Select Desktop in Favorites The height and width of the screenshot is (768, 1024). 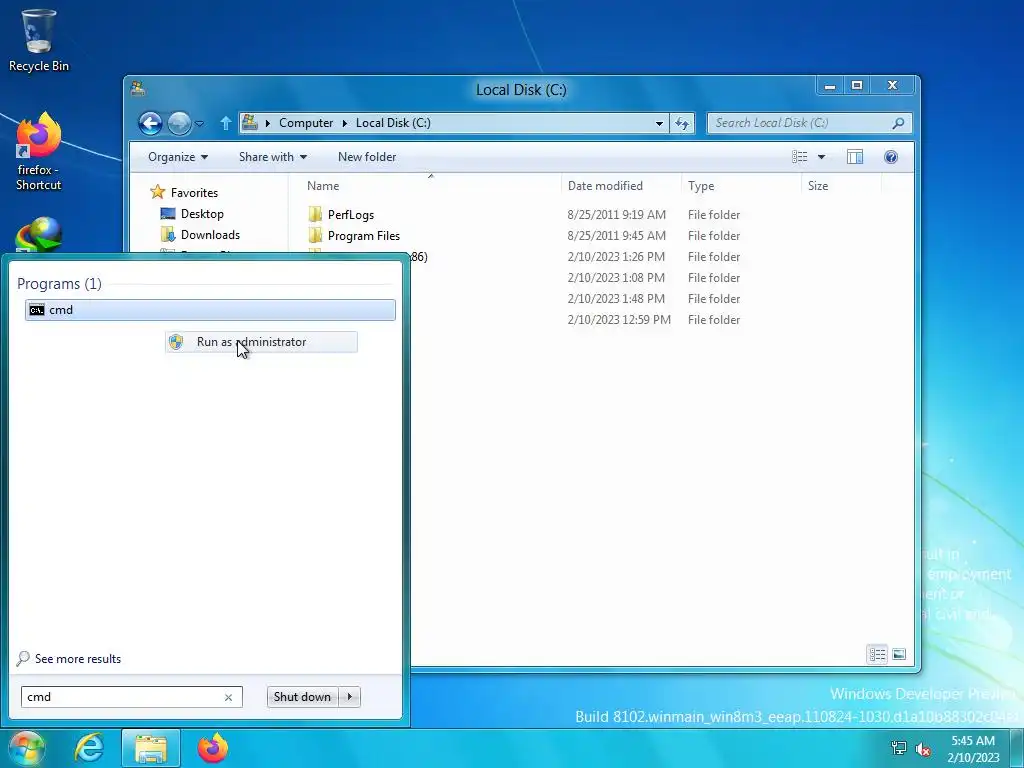tap(202, 214)
